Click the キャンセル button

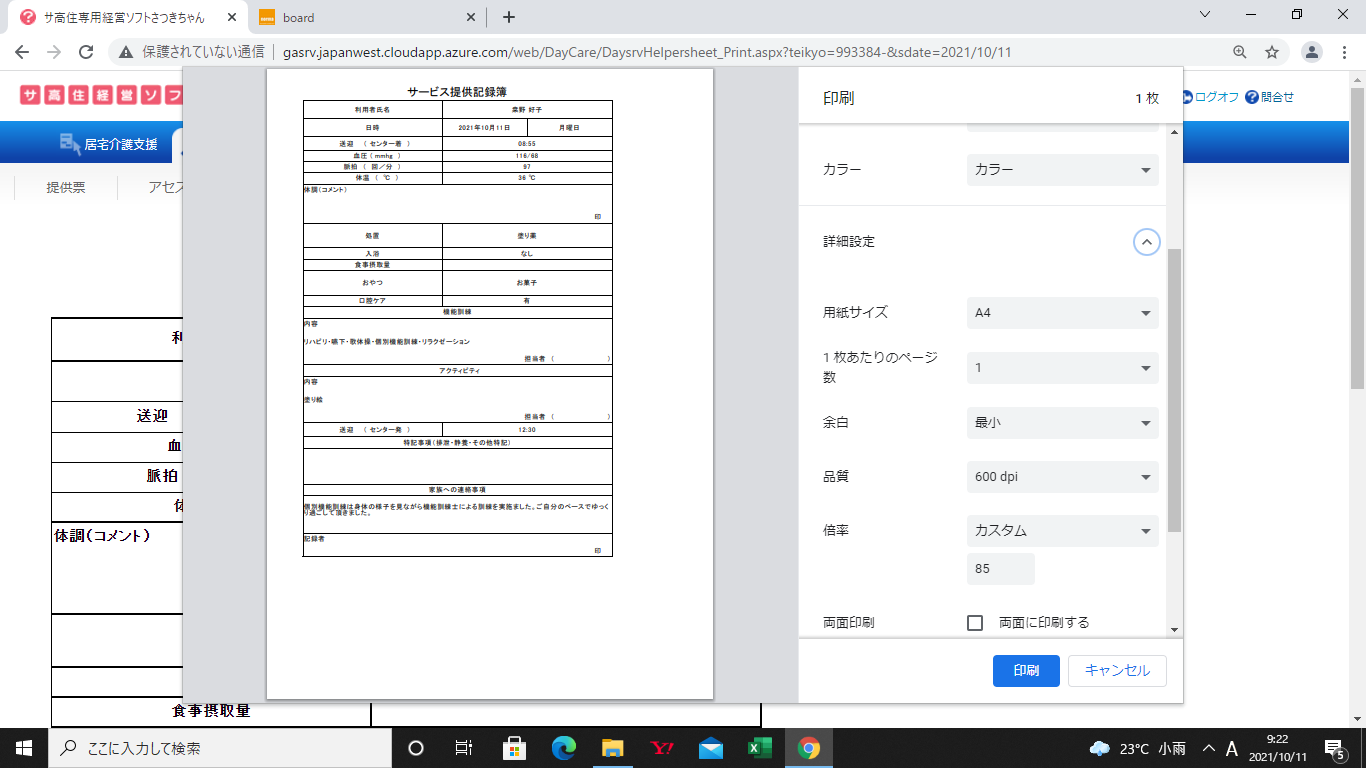point(1117,671)
